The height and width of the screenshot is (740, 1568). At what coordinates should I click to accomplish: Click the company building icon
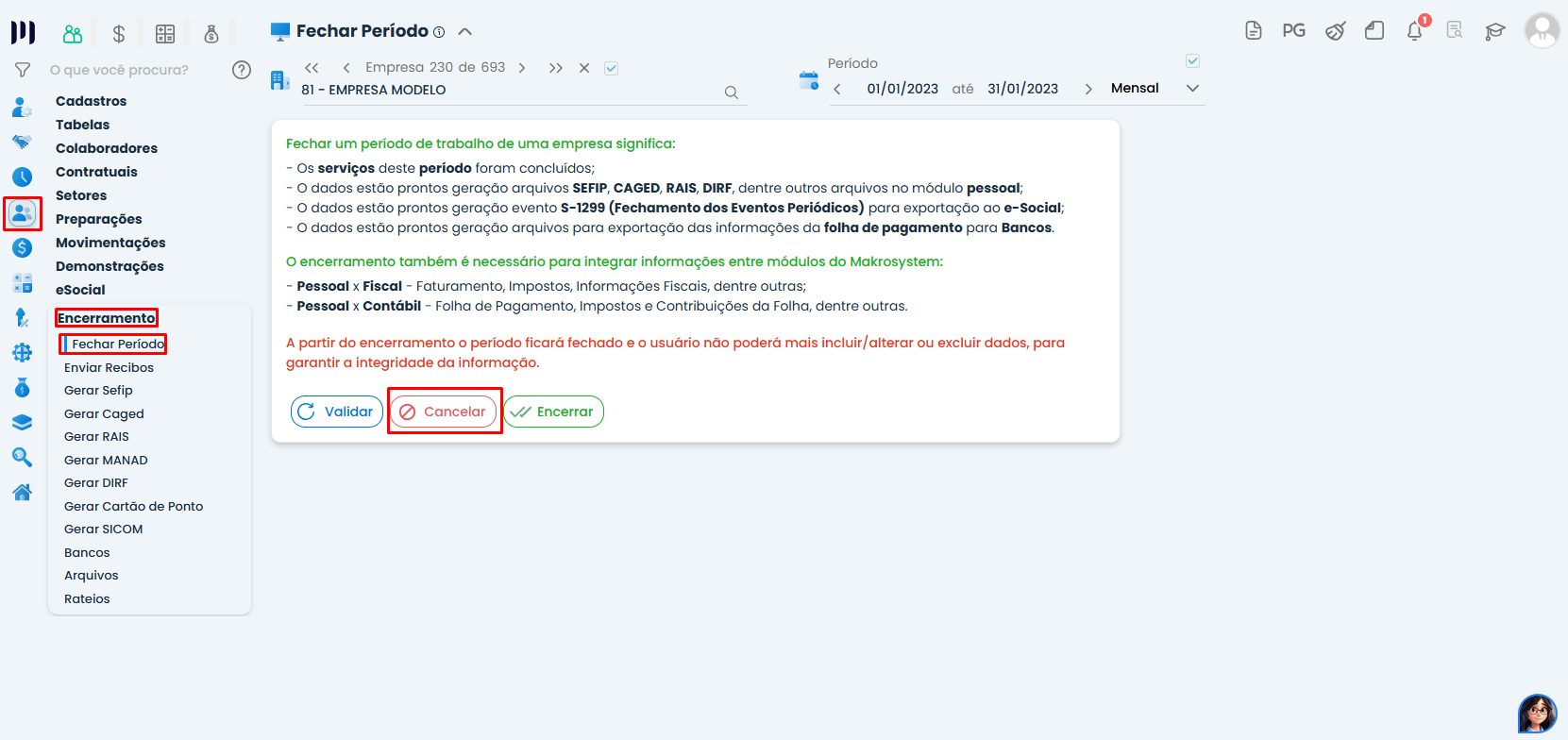[280, 80]
